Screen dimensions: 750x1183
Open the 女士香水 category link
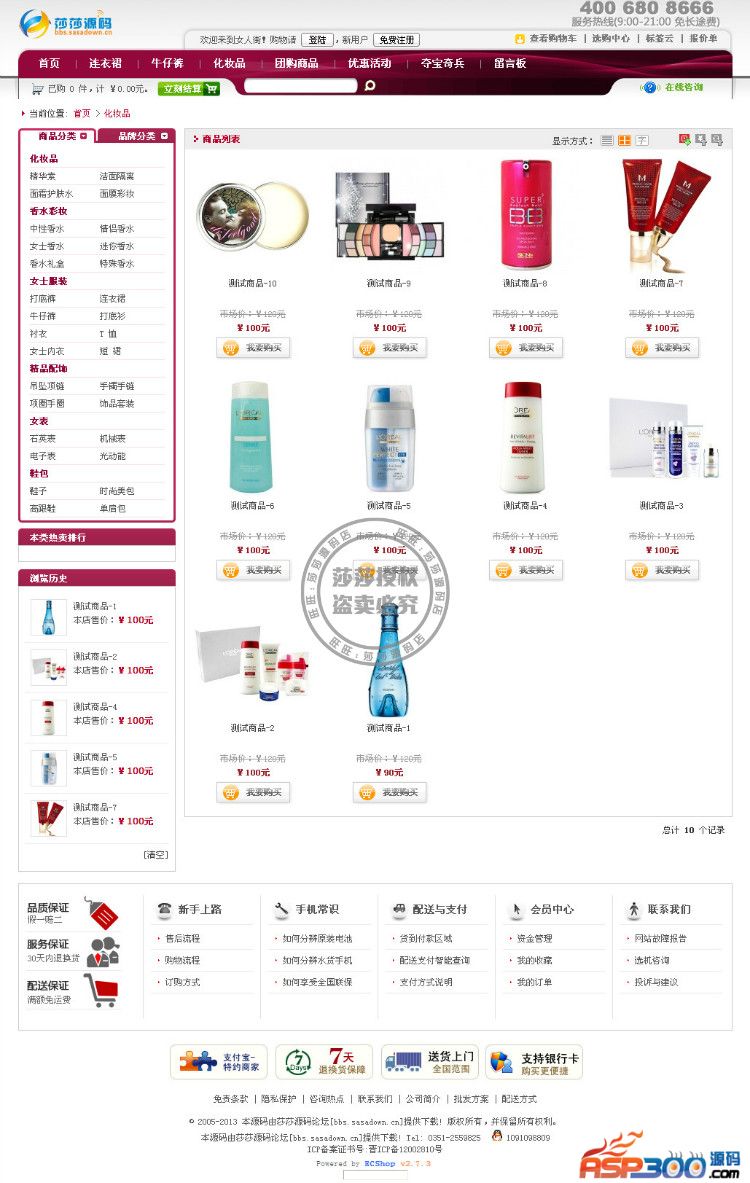coord(47,246)
